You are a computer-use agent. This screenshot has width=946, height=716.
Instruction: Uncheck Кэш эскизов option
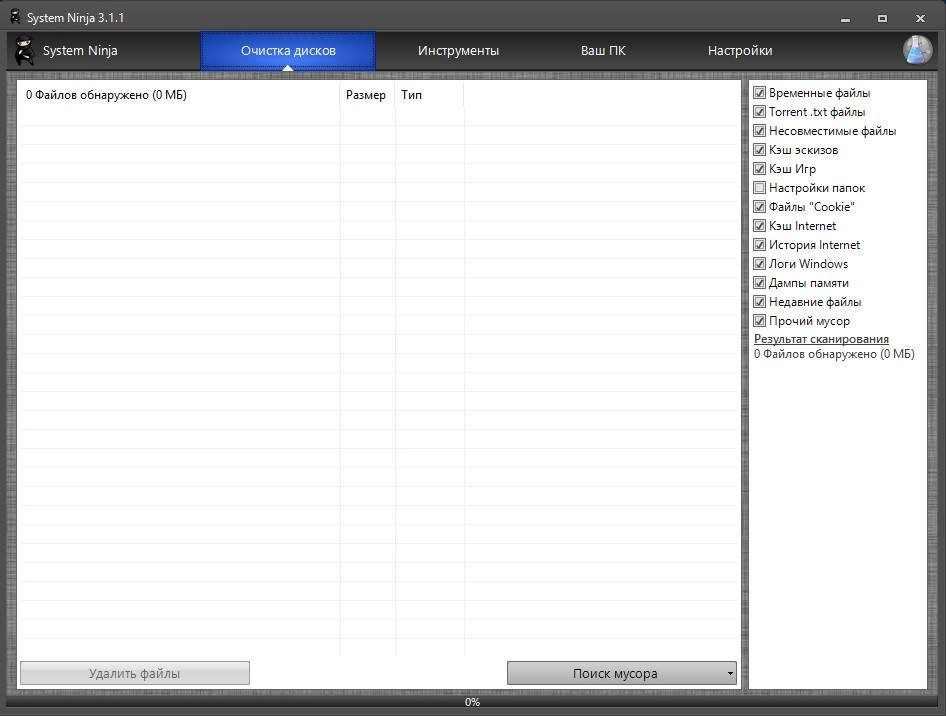[760, 150]
